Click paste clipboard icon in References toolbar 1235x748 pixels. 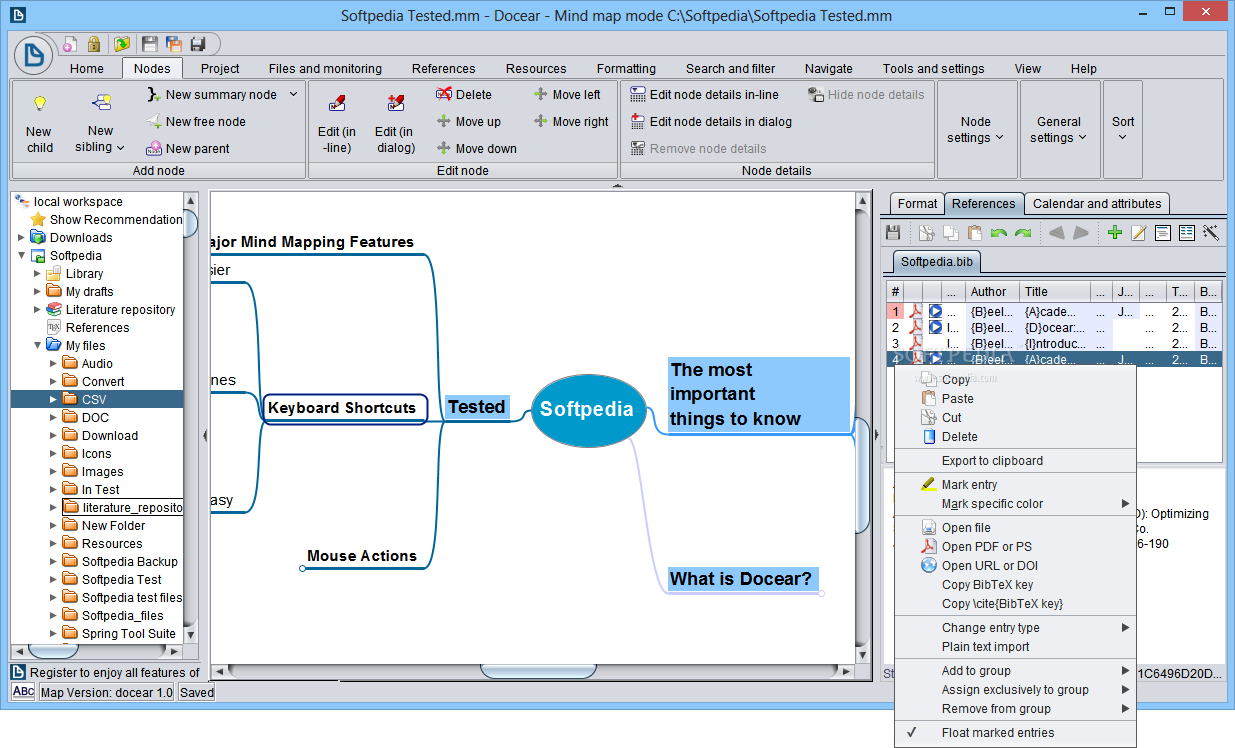click(975, 232)
